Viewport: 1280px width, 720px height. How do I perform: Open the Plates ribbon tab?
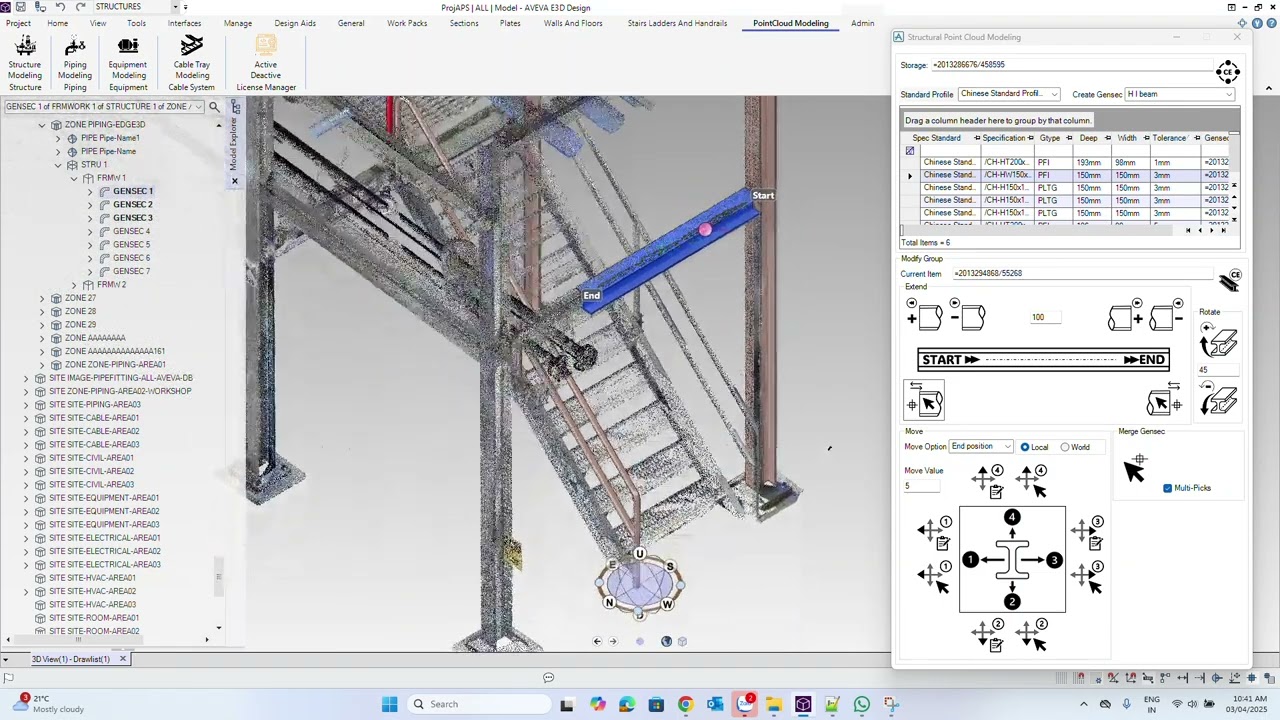coord(510,23)
